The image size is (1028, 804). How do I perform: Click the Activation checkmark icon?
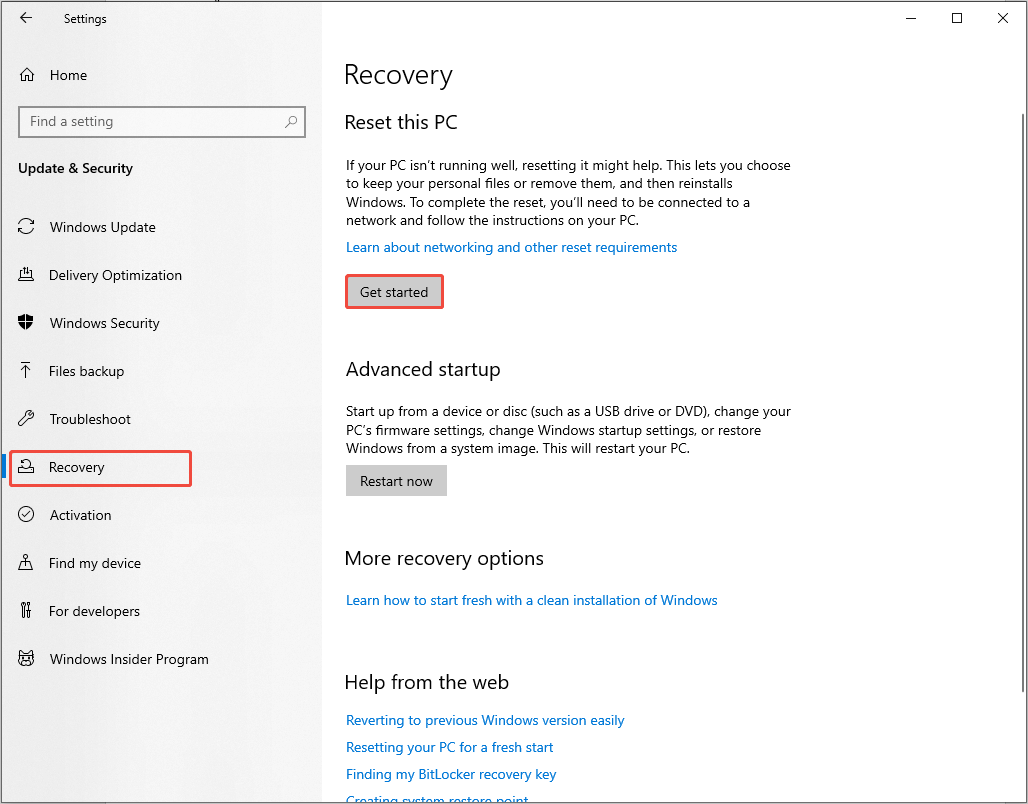point(27,515)
